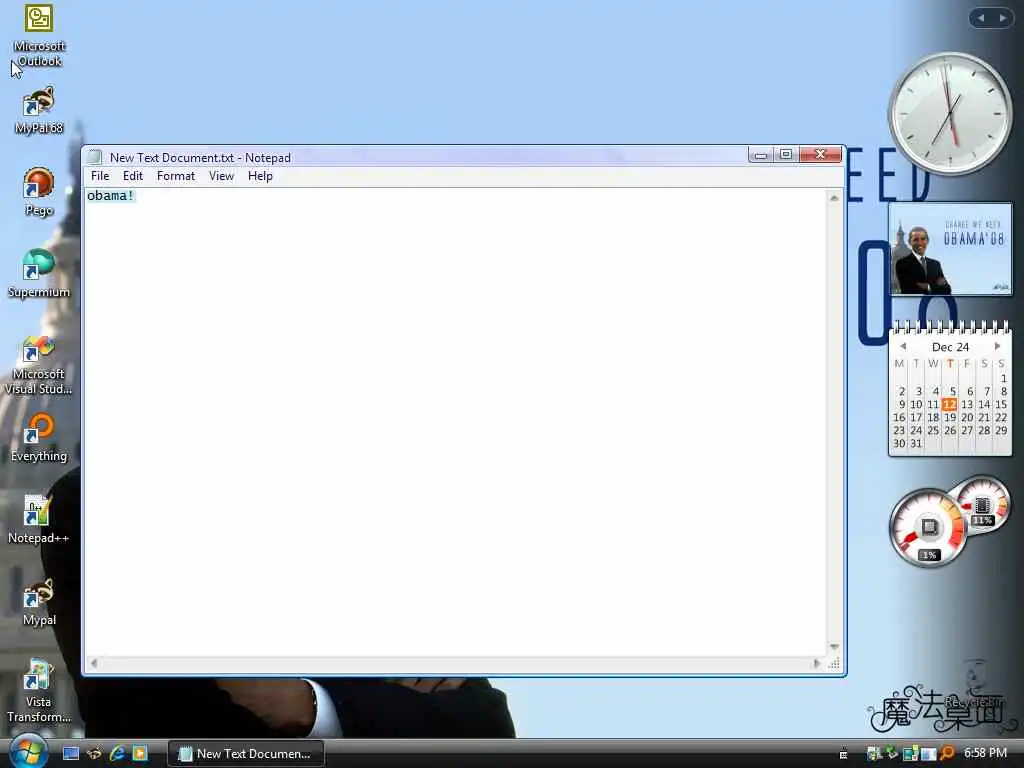The width and height of the screenshot is (1024, 768).
Task: Click the horizontal scrollbar right arrow
Action: point(816,664)
